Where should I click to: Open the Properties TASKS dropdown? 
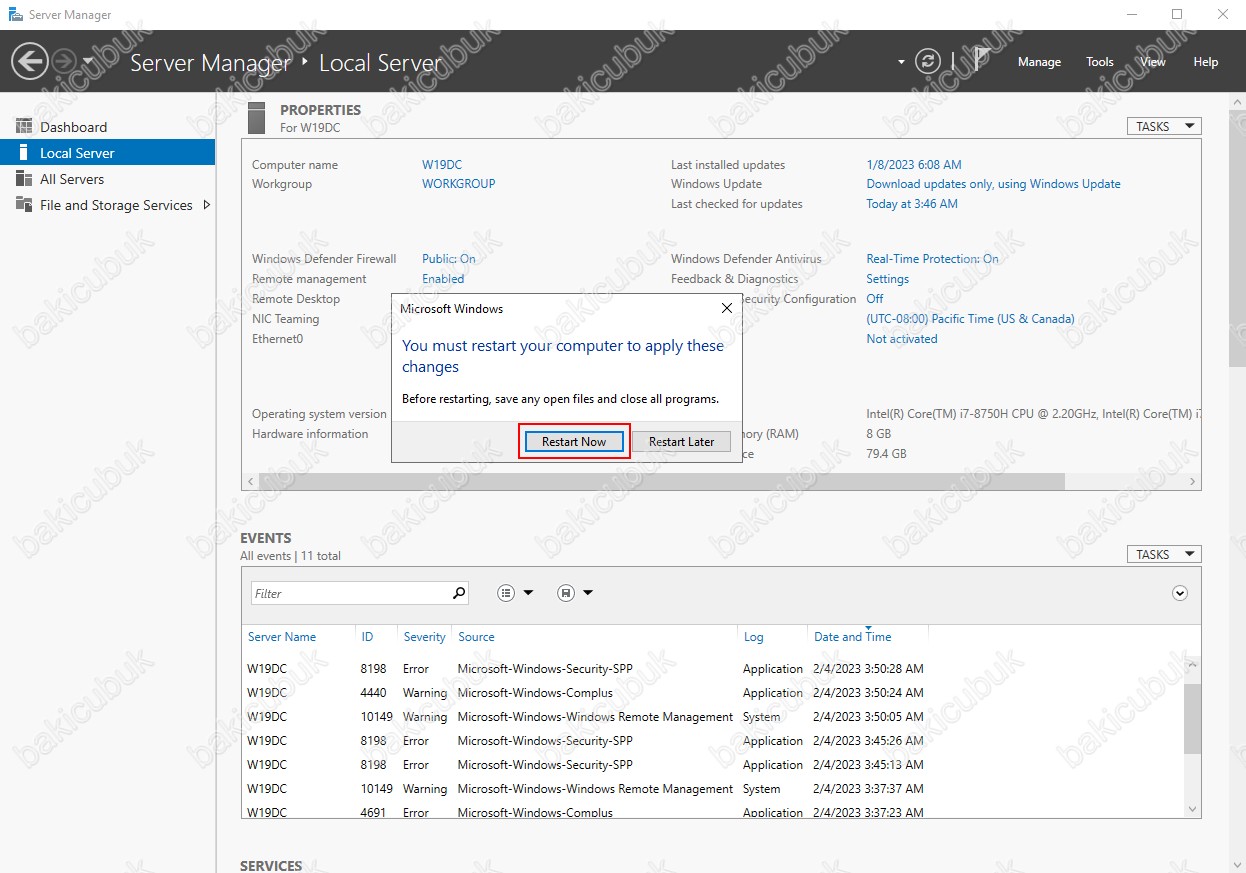(1163, 126)
